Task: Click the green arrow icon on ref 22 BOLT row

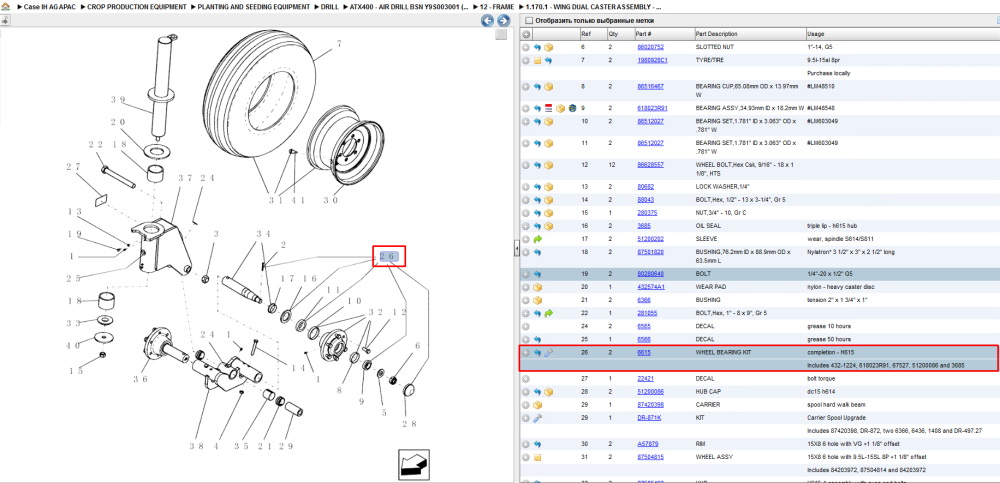Action: (x=548, y=313)
